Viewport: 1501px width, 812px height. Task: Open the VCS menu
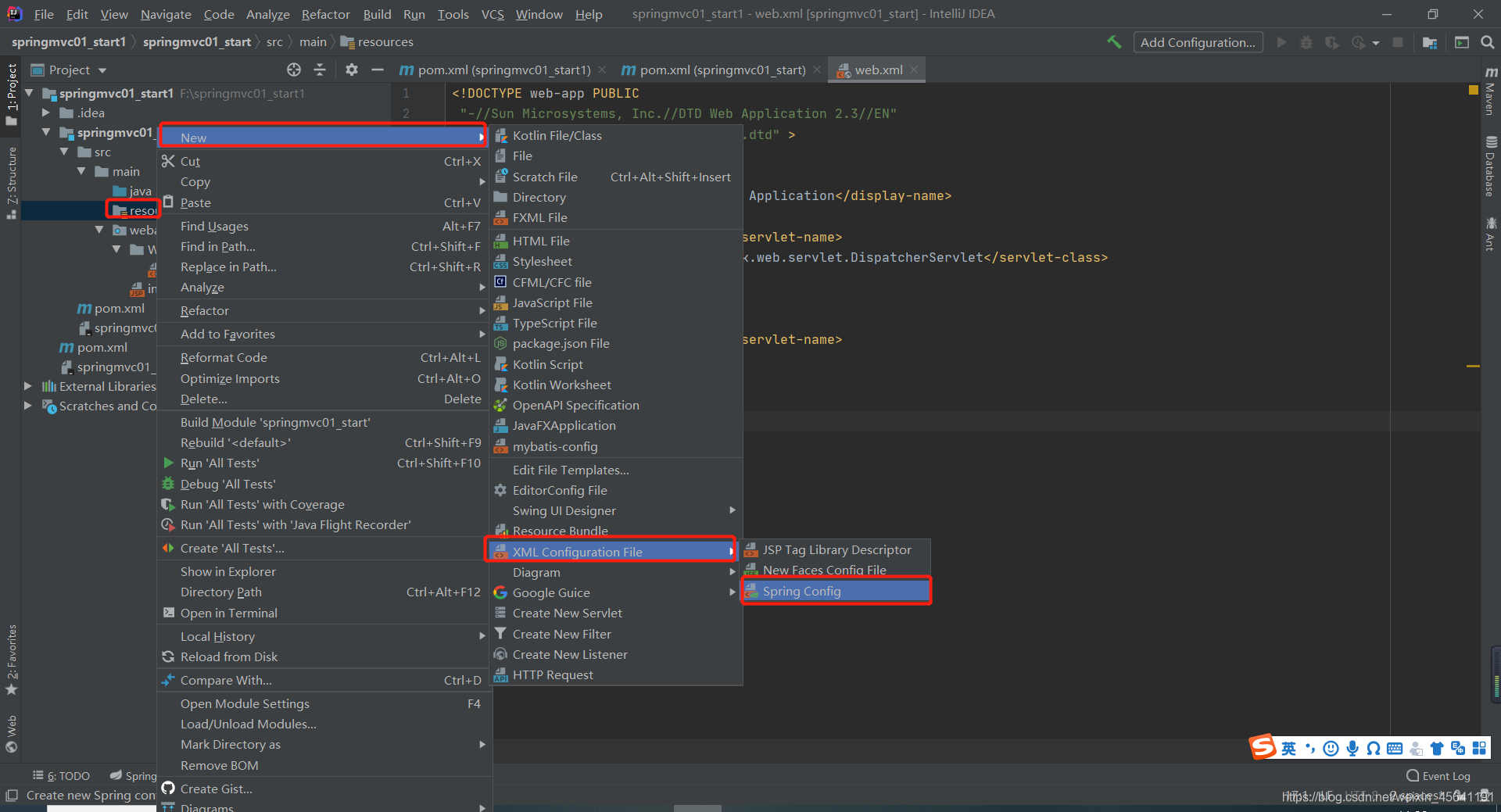tap(493, 14)
